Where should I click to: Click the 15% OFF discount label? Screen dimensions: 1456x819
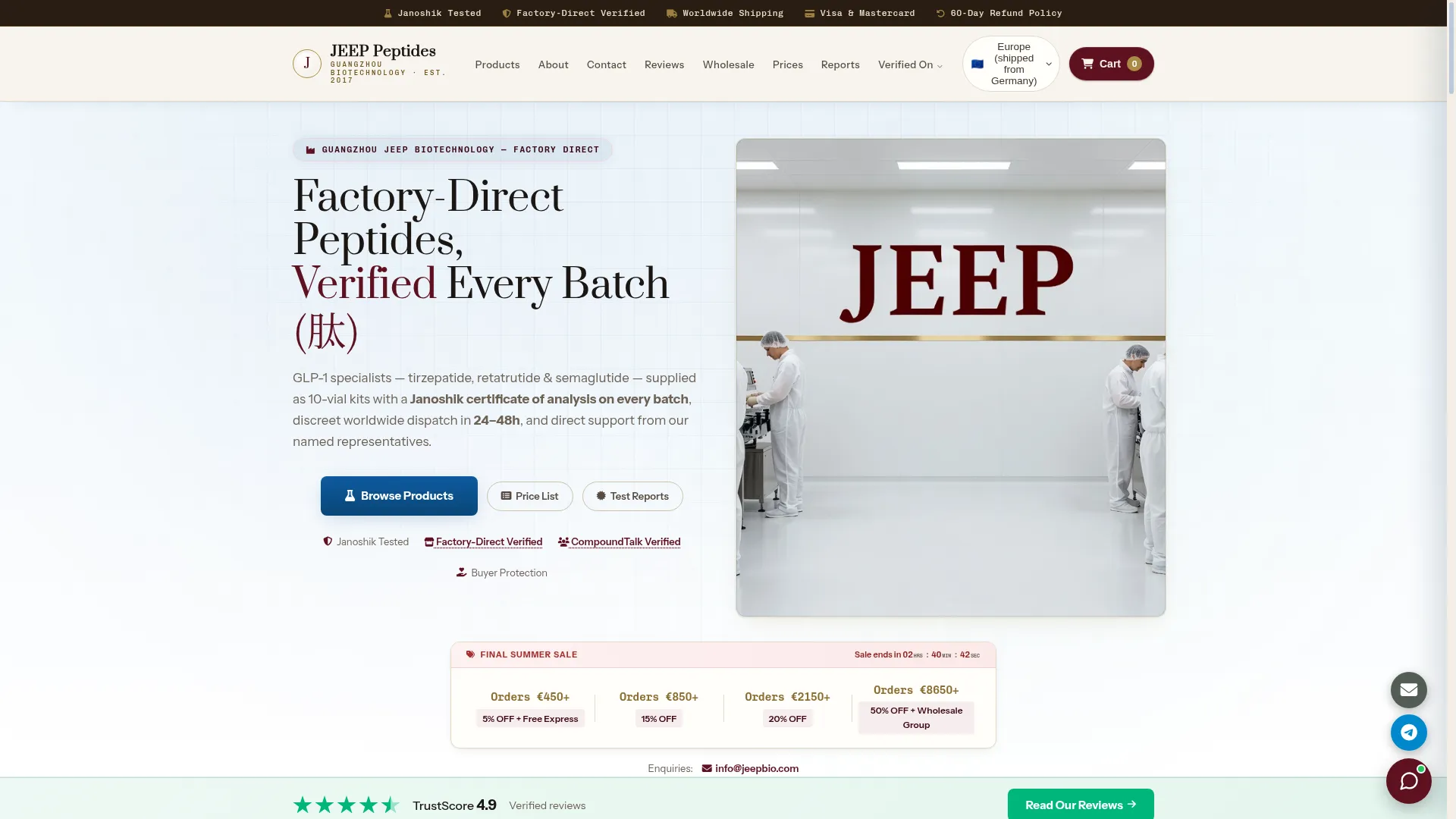[659, 719]
